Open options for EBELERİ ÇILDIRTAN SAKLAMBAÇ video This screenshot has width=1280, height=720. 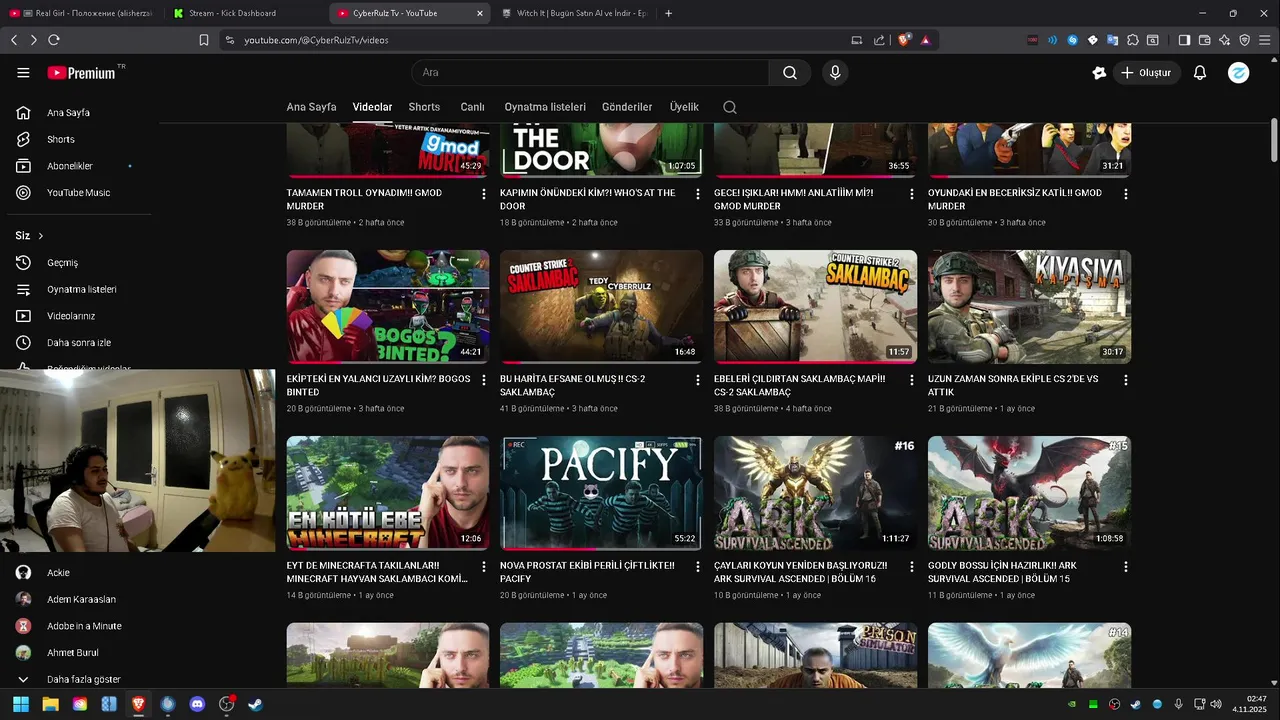(x=912, y=380)
